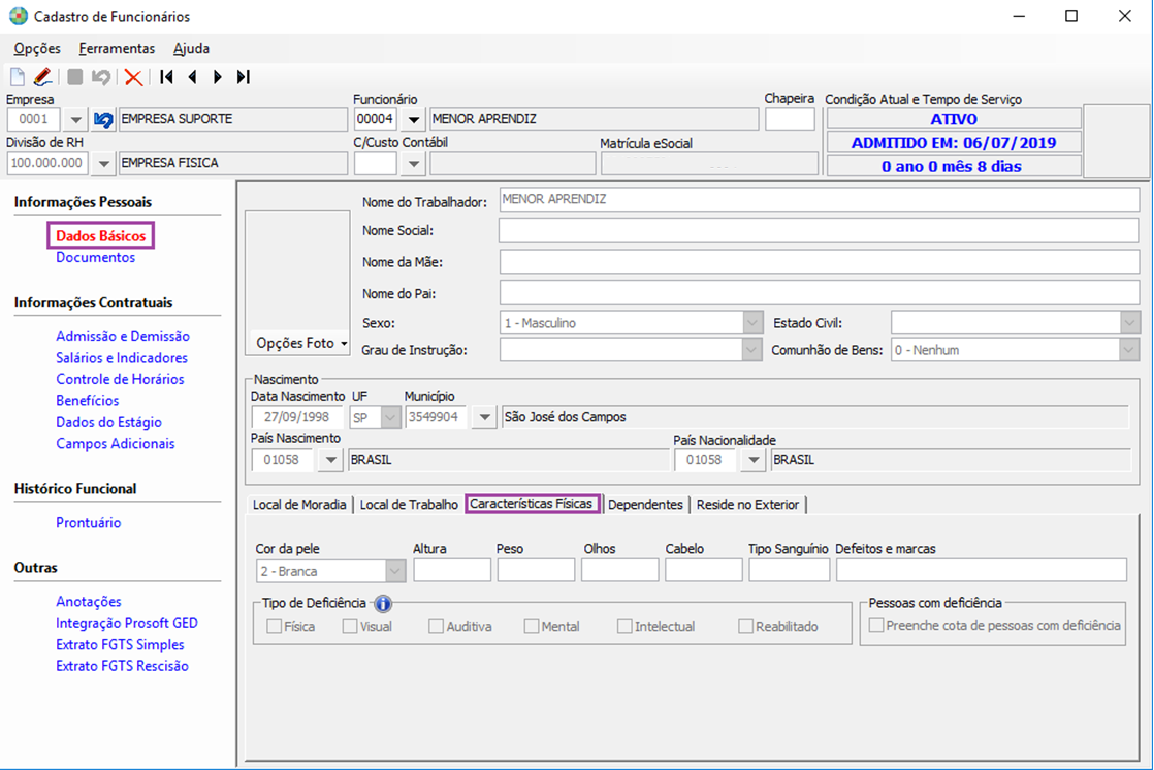Click the Altura input field
1154x770 pixels.
pos(452,570)
